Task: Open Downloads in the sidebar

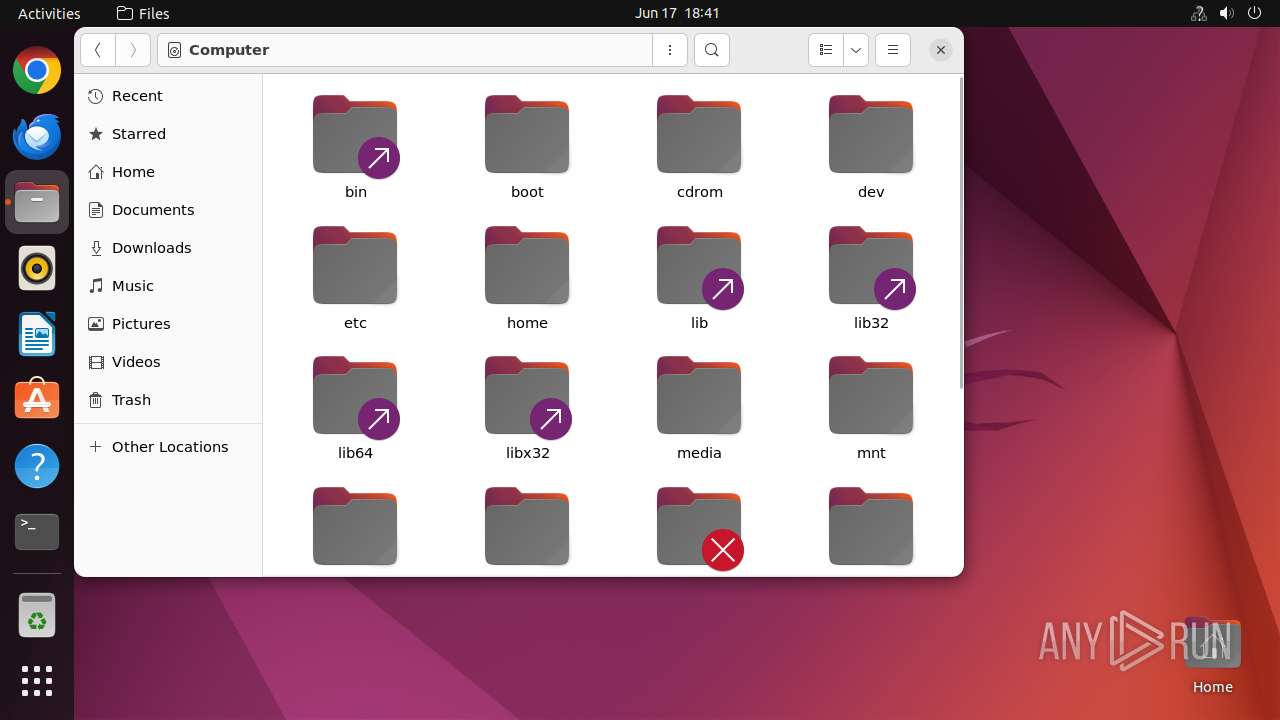Action: pos(168,248)
